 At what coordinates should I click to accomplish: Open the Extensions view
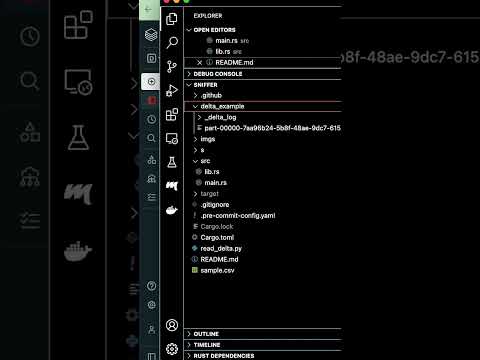172,115
